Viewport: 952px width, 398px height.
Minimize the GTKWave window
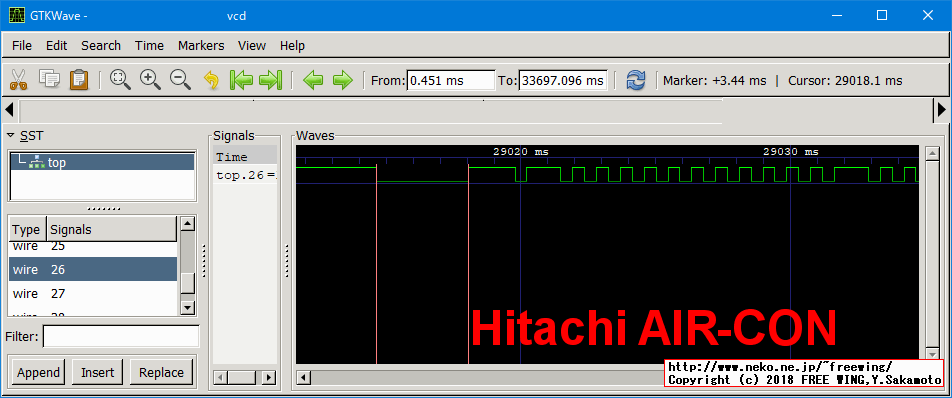[x=837, y=15]
